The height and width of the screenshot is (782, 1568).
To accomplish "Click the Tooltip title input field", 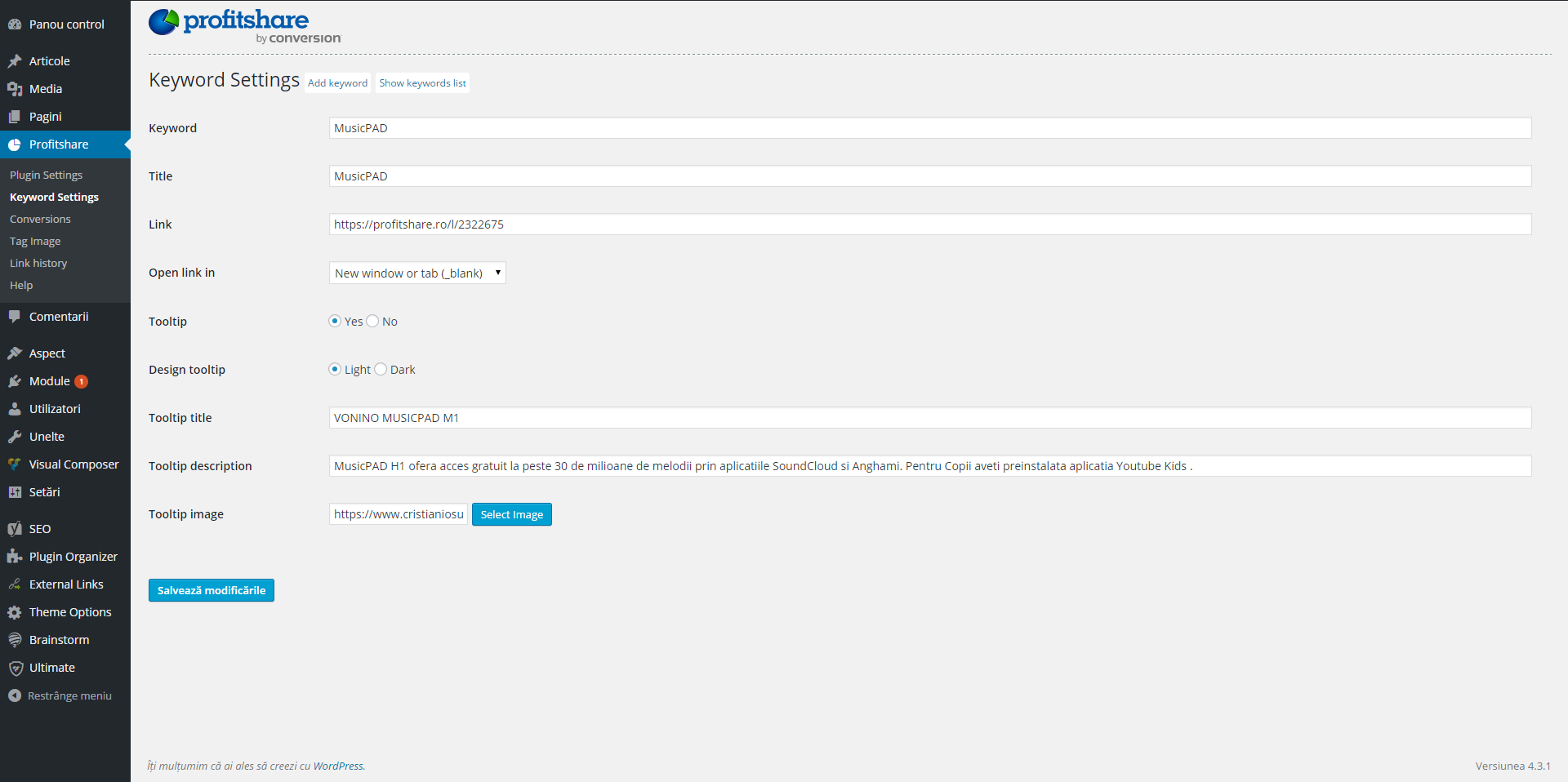I will point(930,418).
